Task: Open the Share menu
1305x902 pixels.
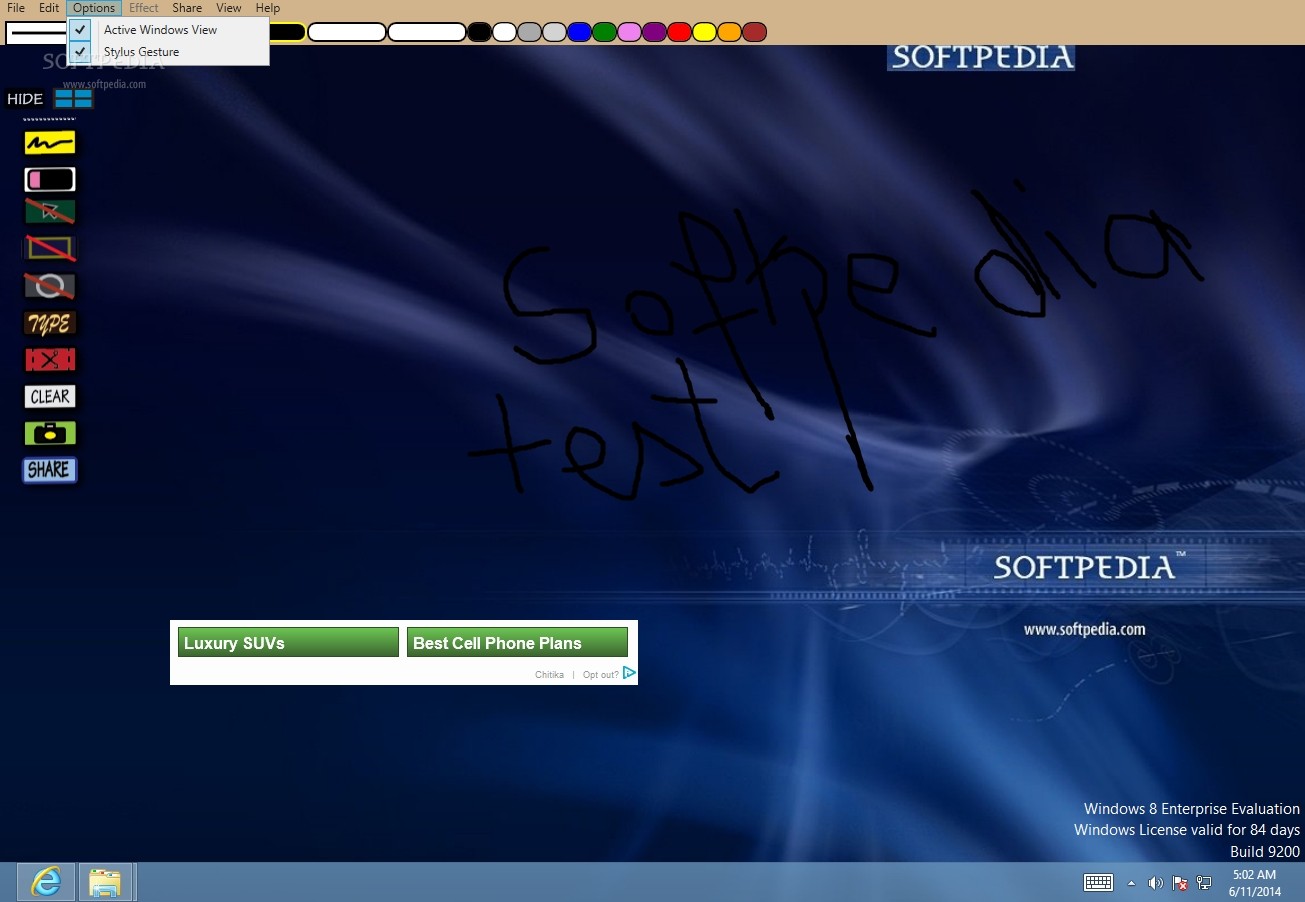Action: click(x=187, y=8)
